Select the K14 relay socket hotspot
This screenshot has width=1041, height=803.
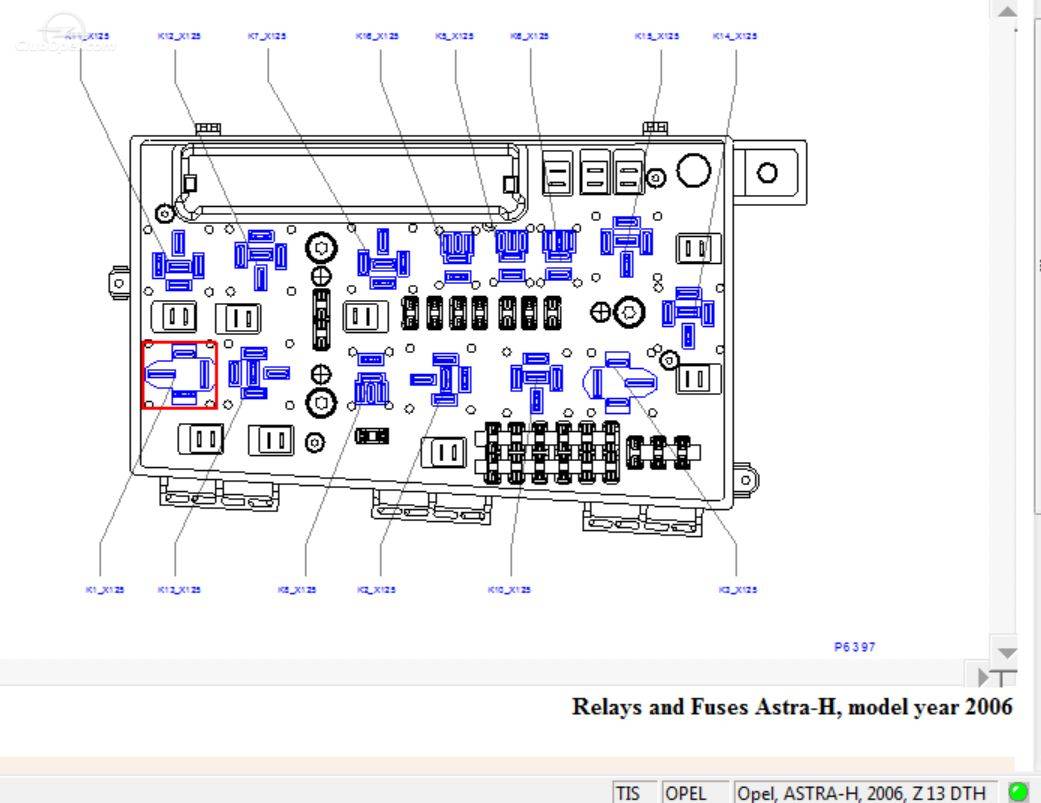coord(688,317)
